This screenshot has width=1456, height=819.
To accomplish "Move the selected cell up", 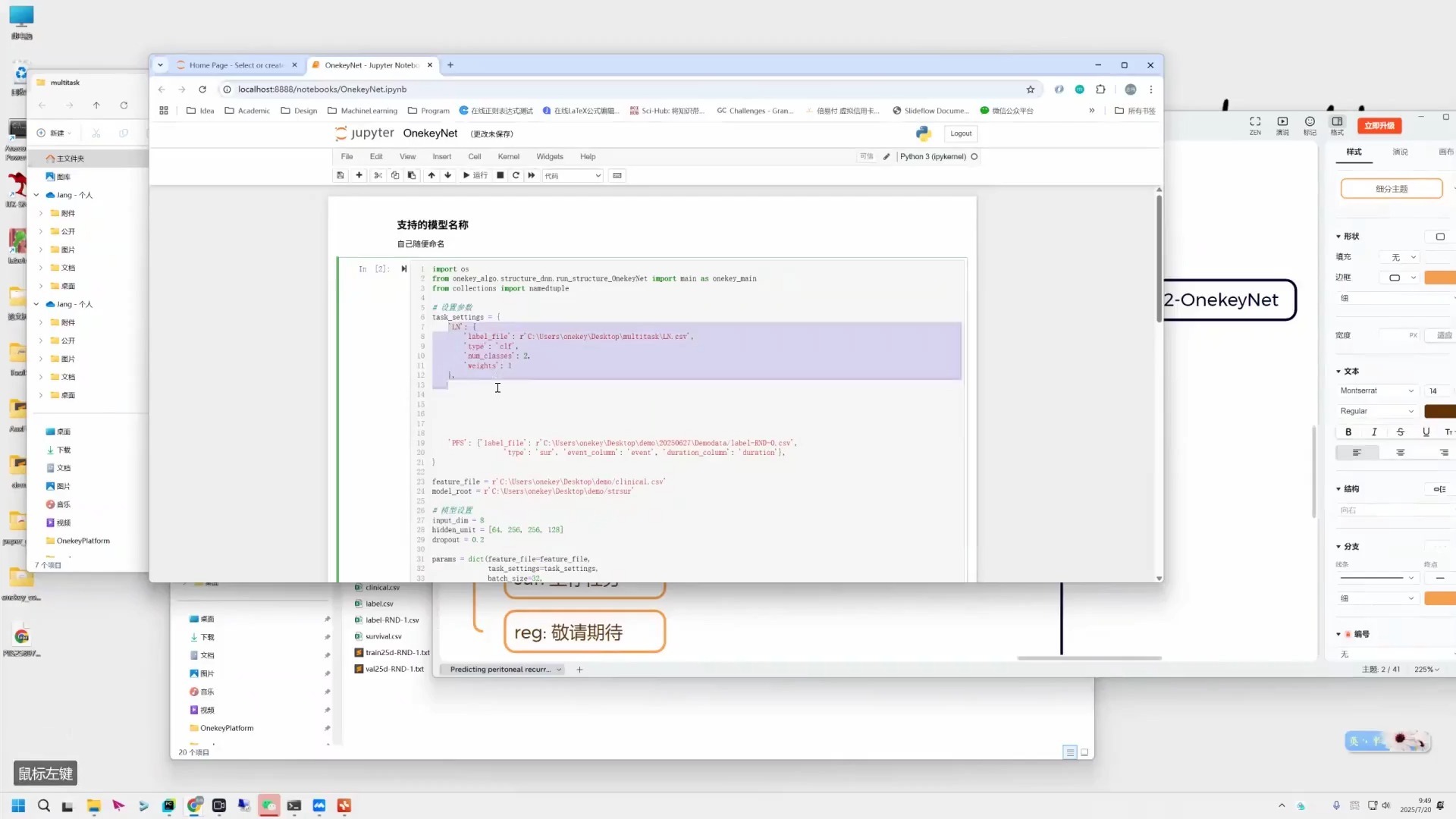I will (431, 175).
